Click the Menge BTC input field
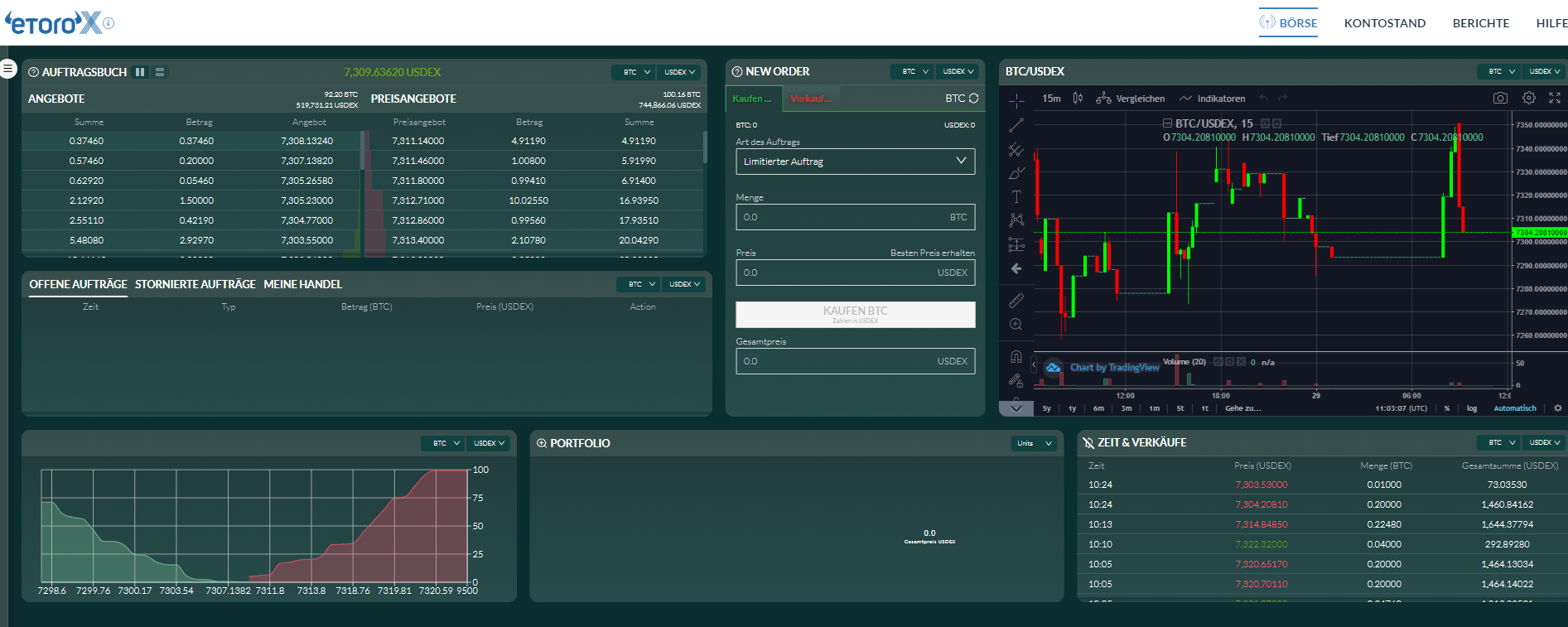The height and width of the screenshot is (627, 1568). click(x=855, y=217)
